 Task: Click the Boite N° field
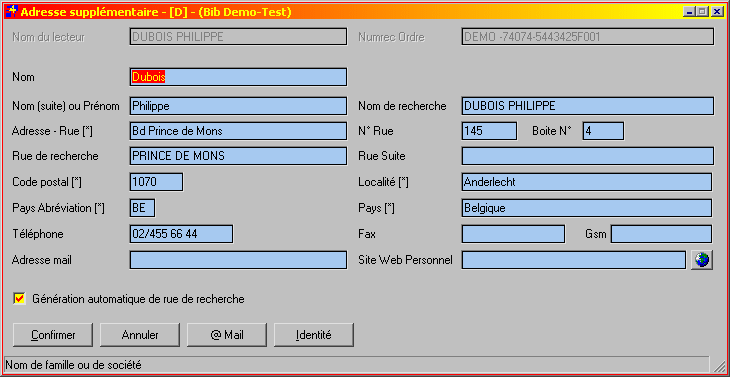tap(603, 131)
